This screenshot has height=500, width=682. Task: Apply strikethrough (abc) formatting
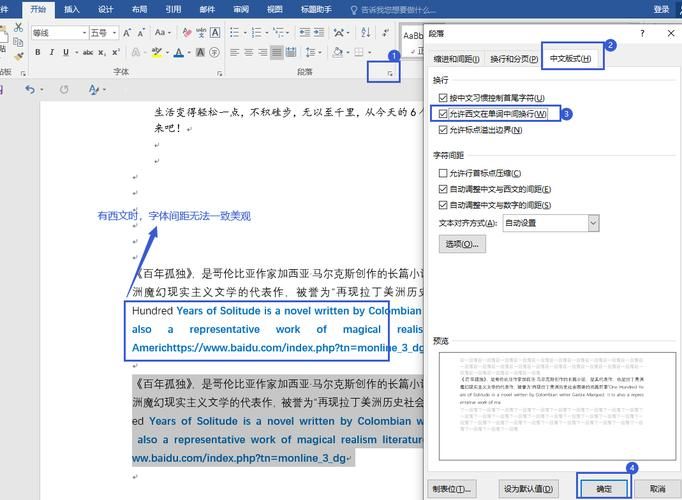pos(88,52)
